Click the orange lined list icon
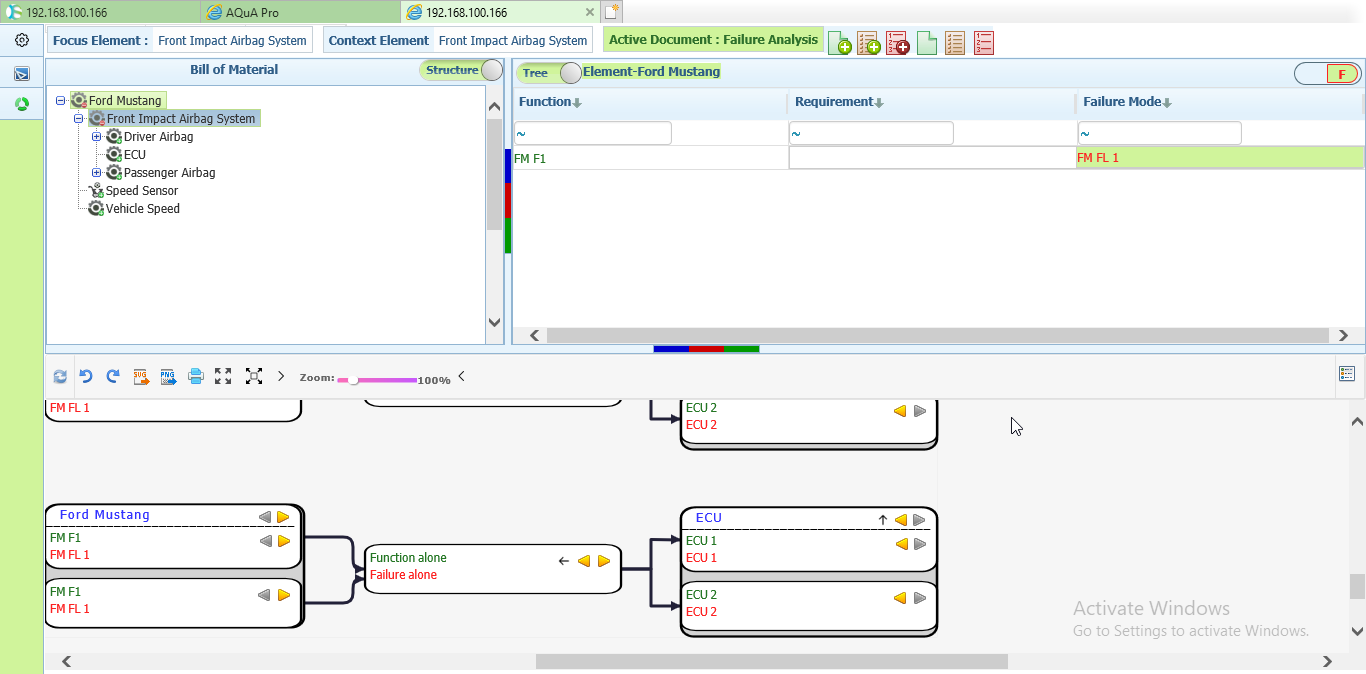 [955, 42]
